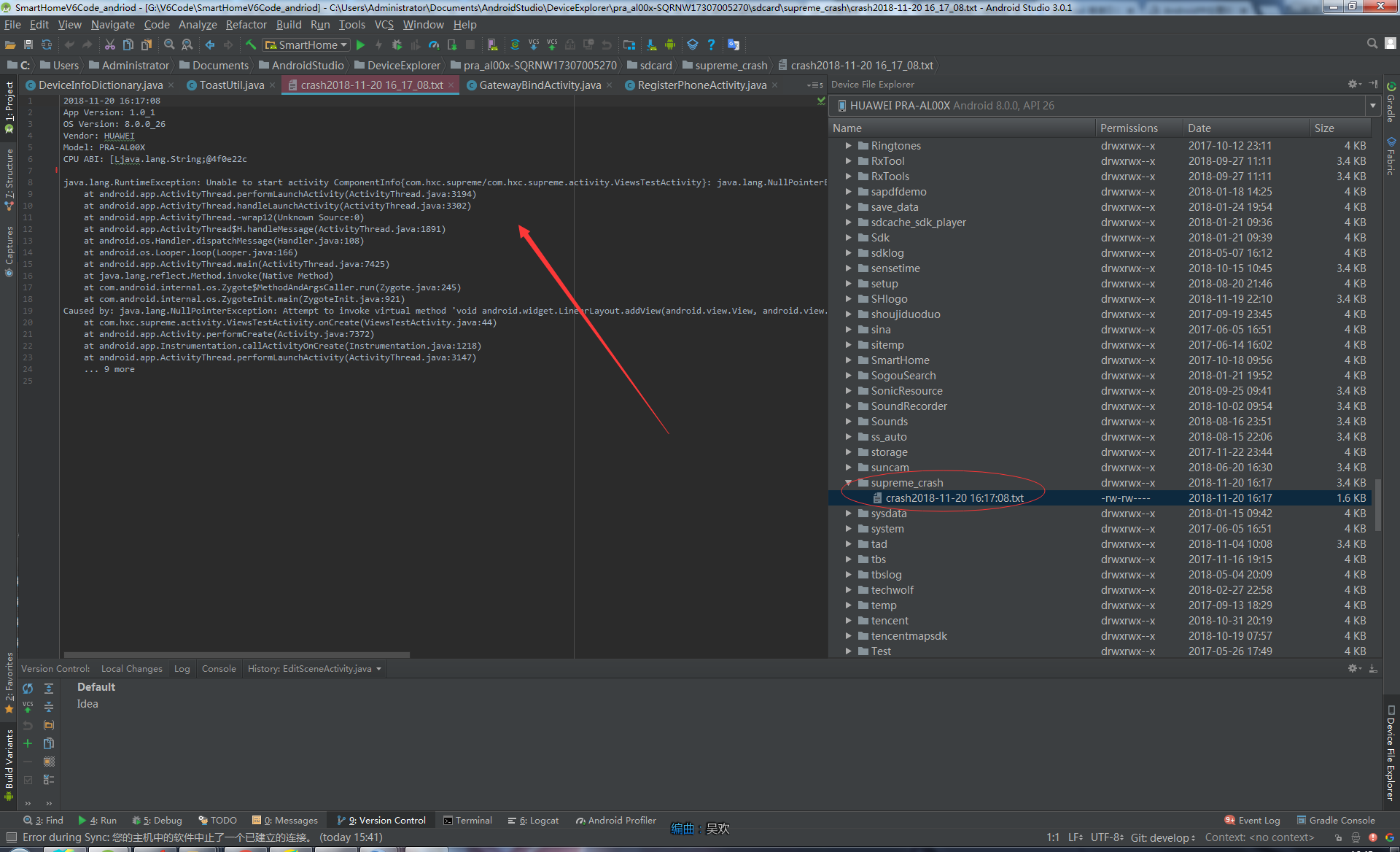Click the Synchronize toolbar icon
The image size is (1400, 852).
pyautogui.click(x=47, y=45)
